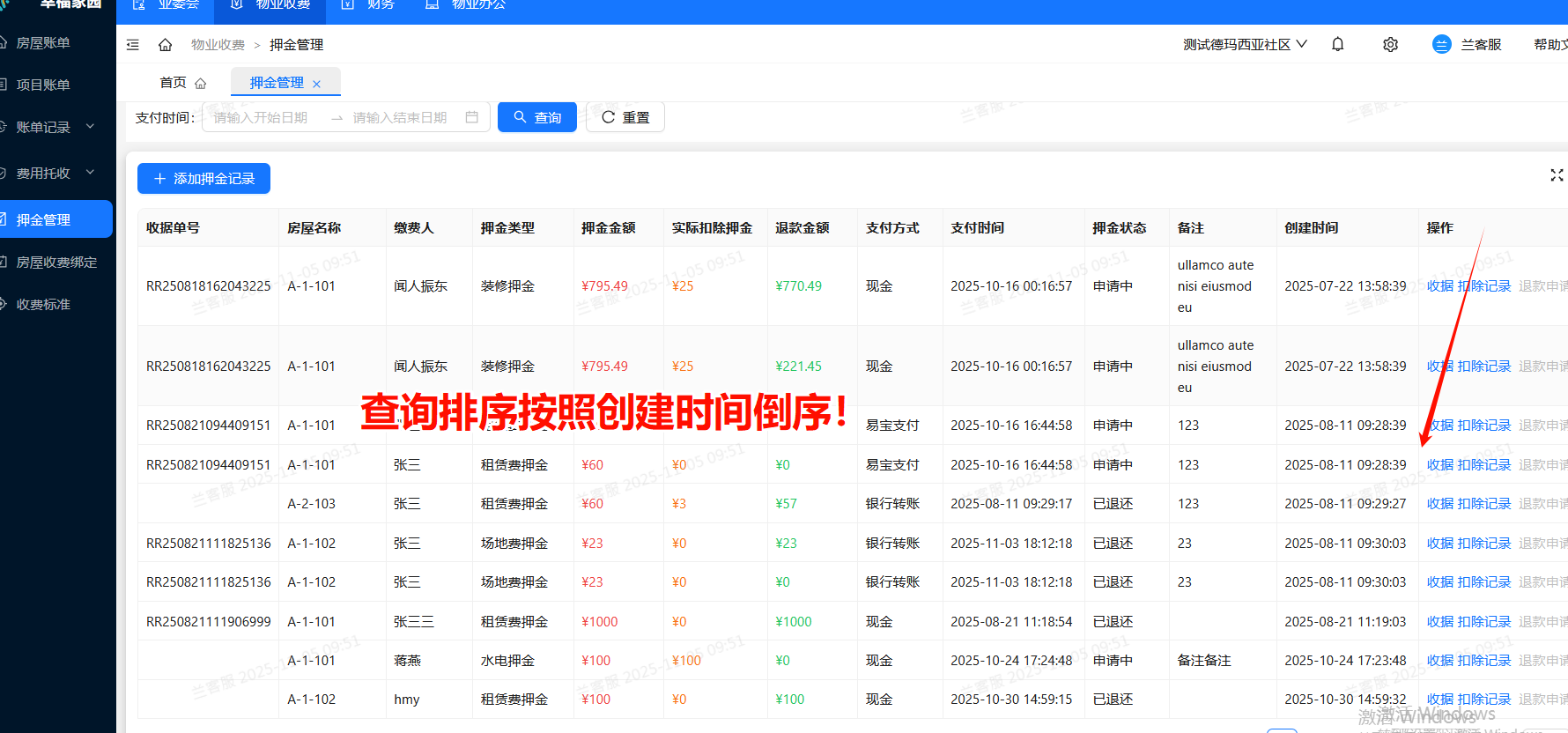Image resolution: width=1568 pixels, height=733 pixels.
Task: Expand the 费用托收 sidebar menu
Action: [x=53, y=174]
